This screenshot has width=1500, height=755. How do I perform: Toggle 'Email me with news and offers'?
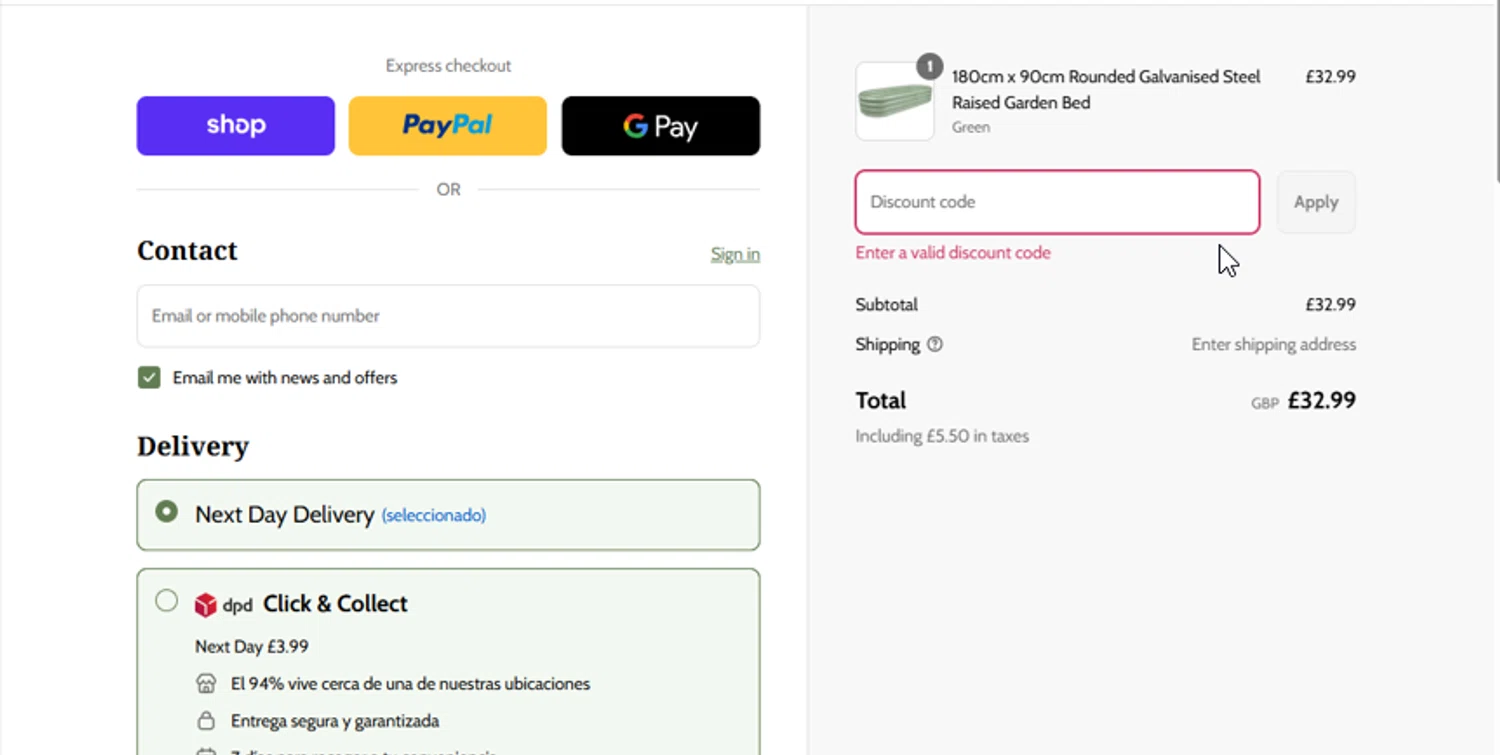(149, 377)
